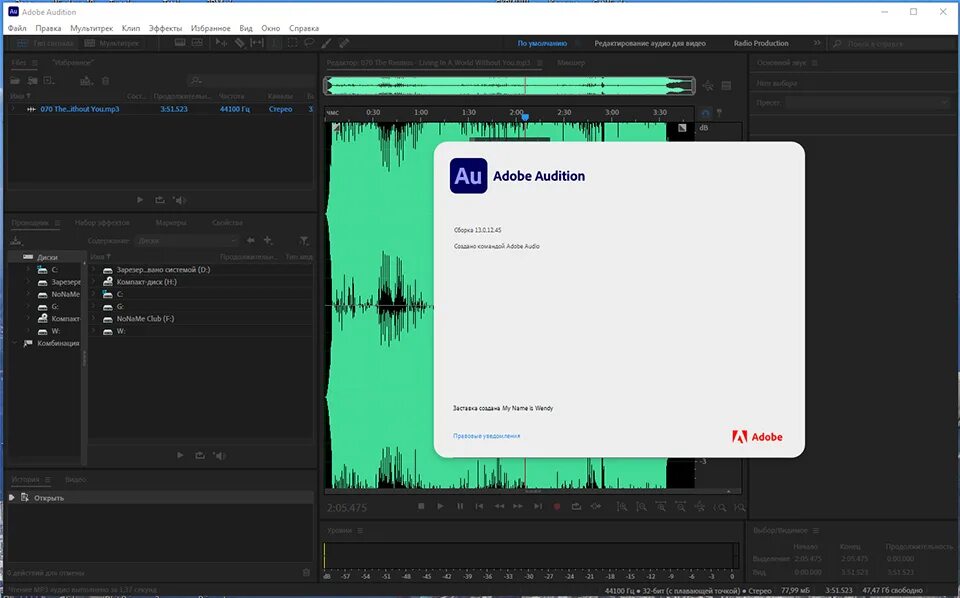Move playhead to previous marker
The width and height of the screenshot is (960, 598).
[479, 506]
